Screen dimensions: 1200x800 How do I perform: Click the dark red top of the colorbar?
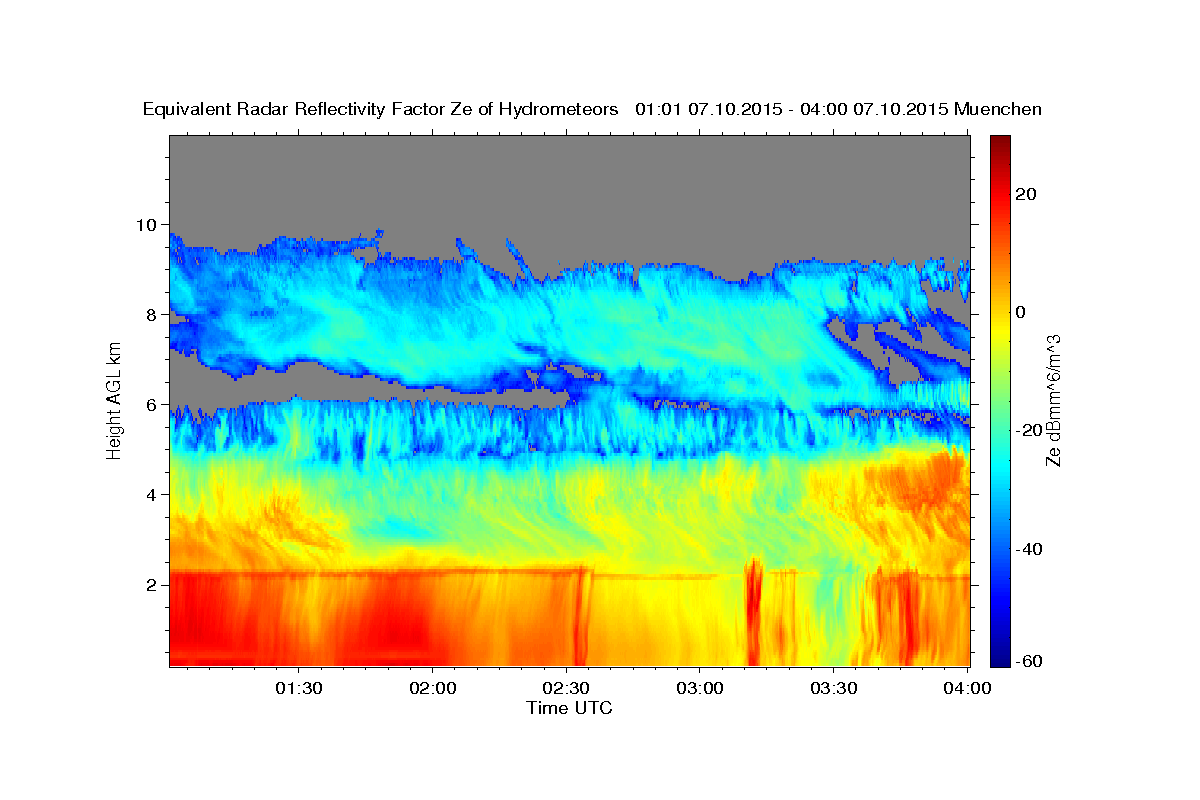[999, 143]
